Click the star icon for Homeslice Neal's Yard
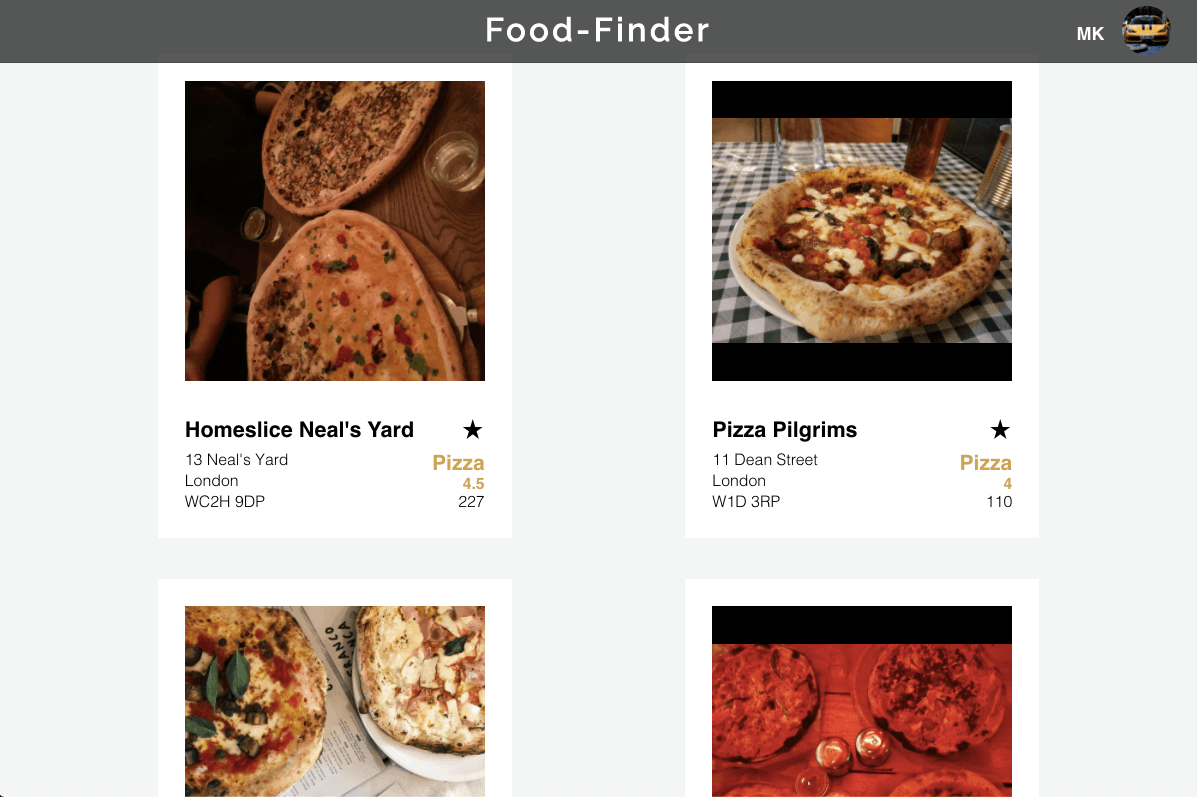 pos(473,430)
